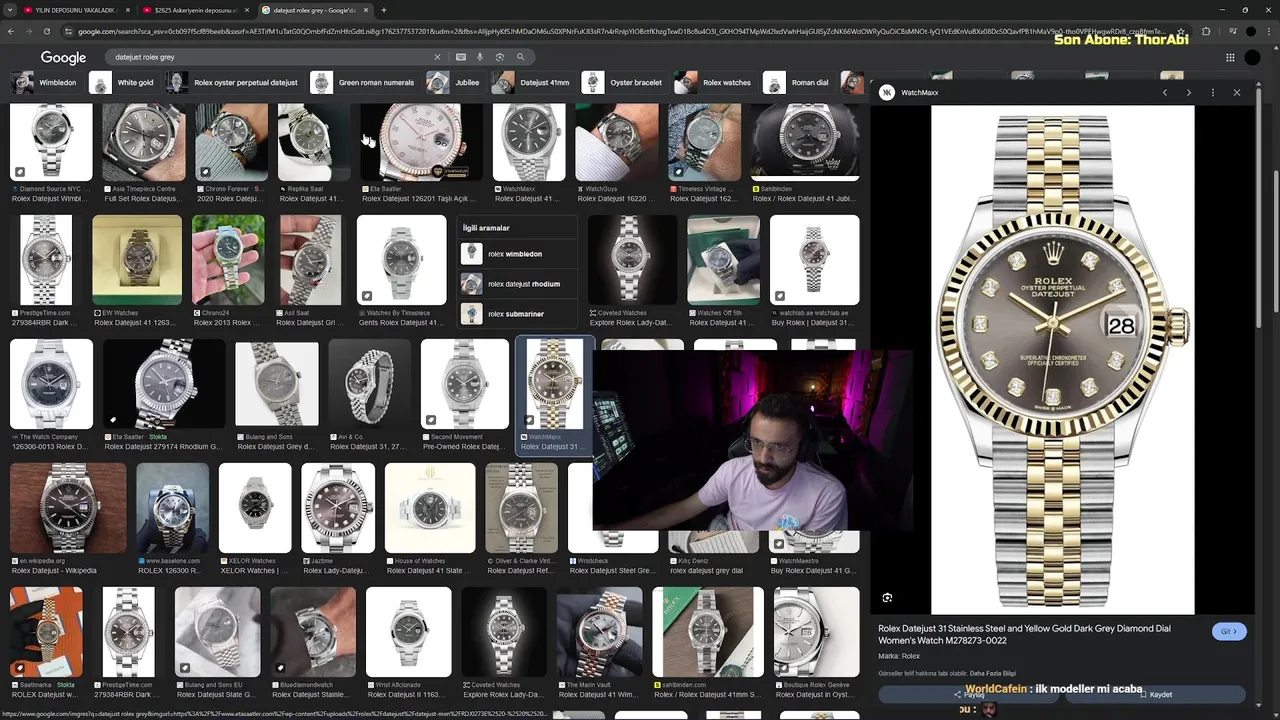
Task: Show the next image in preview panel
Action: point(1189,92)
